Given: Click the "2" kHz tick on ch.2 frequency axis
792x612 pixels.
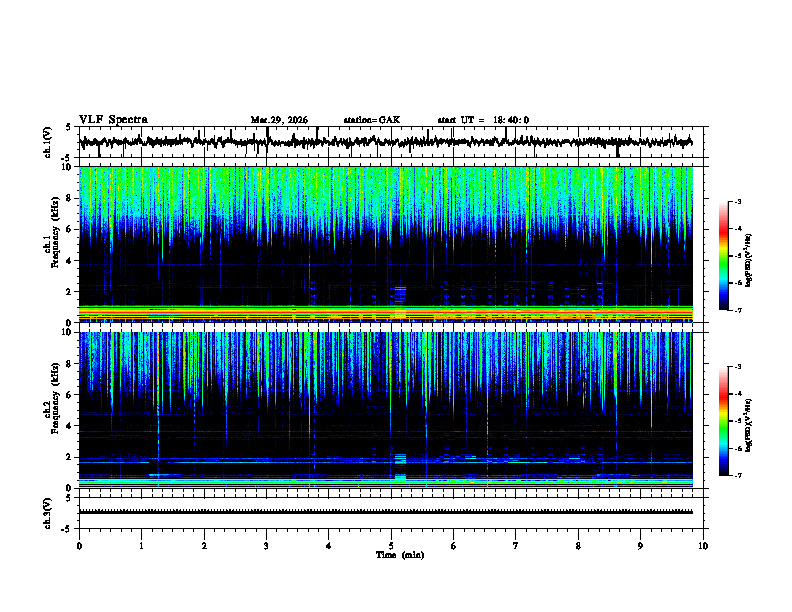Looking at the screenshot, I should coord(70,457).
